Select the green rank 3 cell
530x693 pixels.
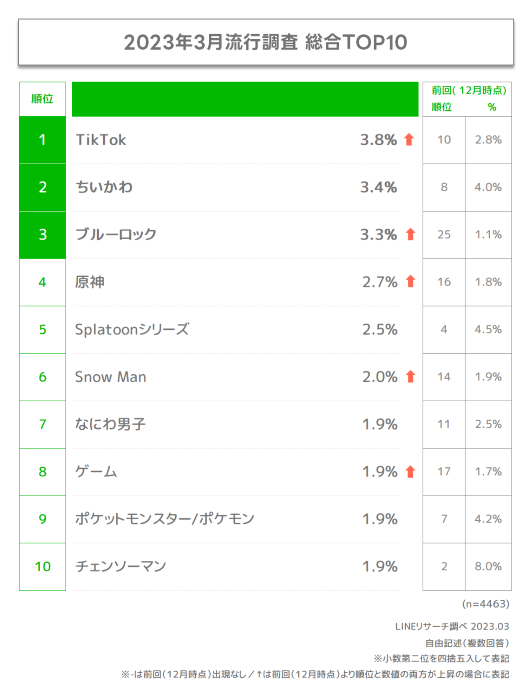tap(42, 235)
